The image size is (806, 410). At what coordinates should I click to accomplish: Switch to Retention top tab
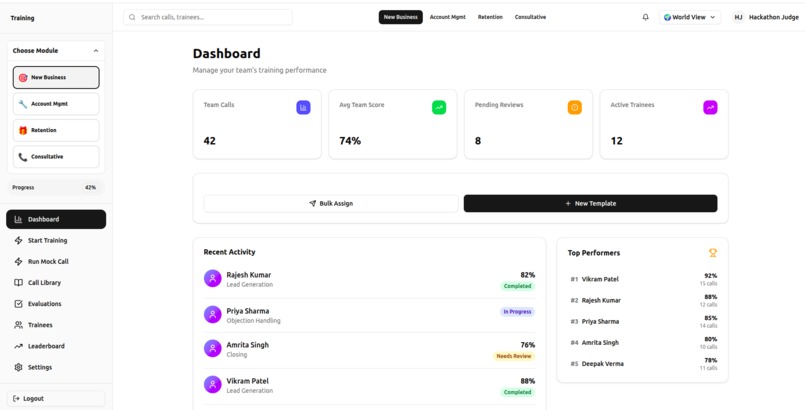[x=490, y=17]
